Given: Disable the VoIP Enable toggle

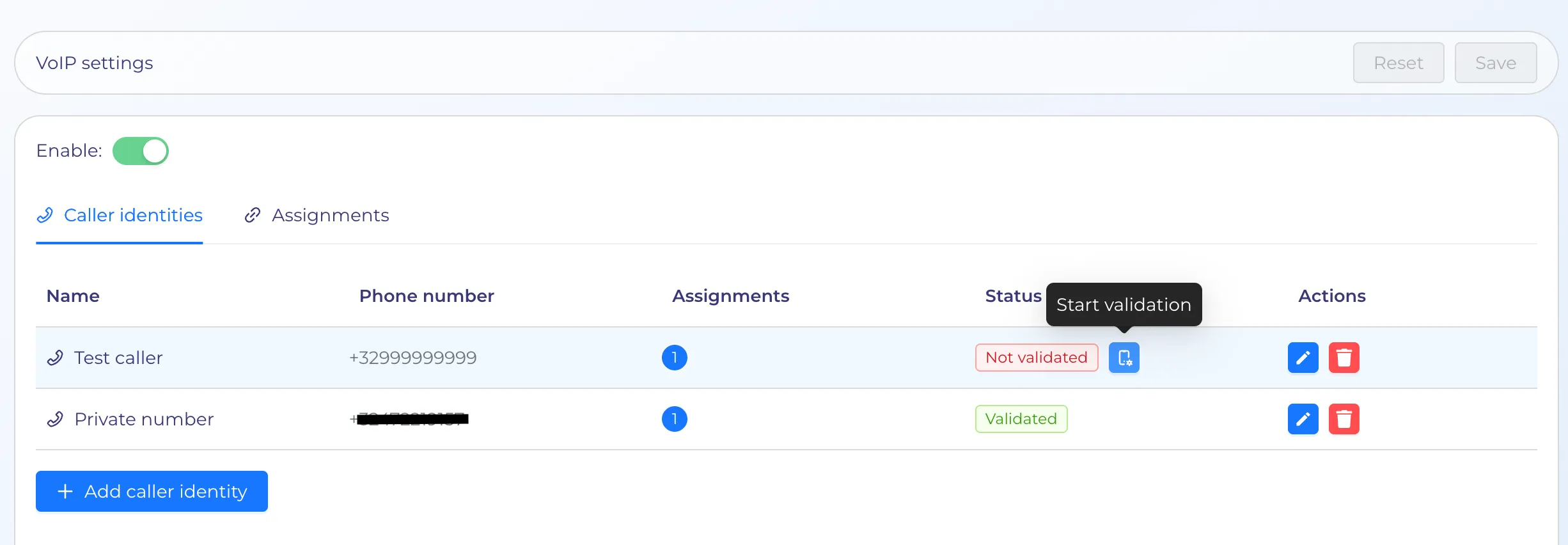Looking at the screenshot, I should (x=141, y=151).
